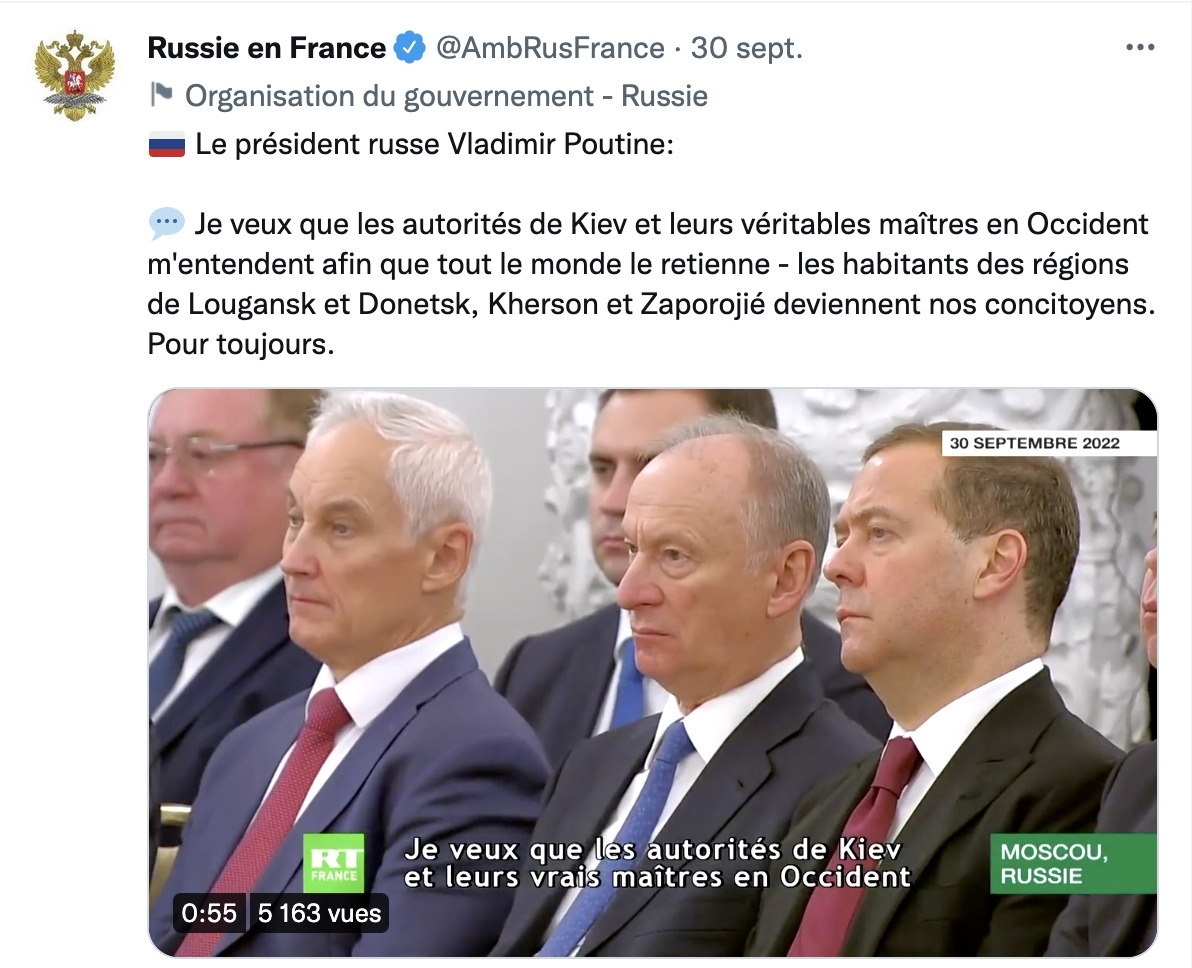Click the line mentioning Vladimir Poutine
This screenshot has width=1192, height=968.
435,145
